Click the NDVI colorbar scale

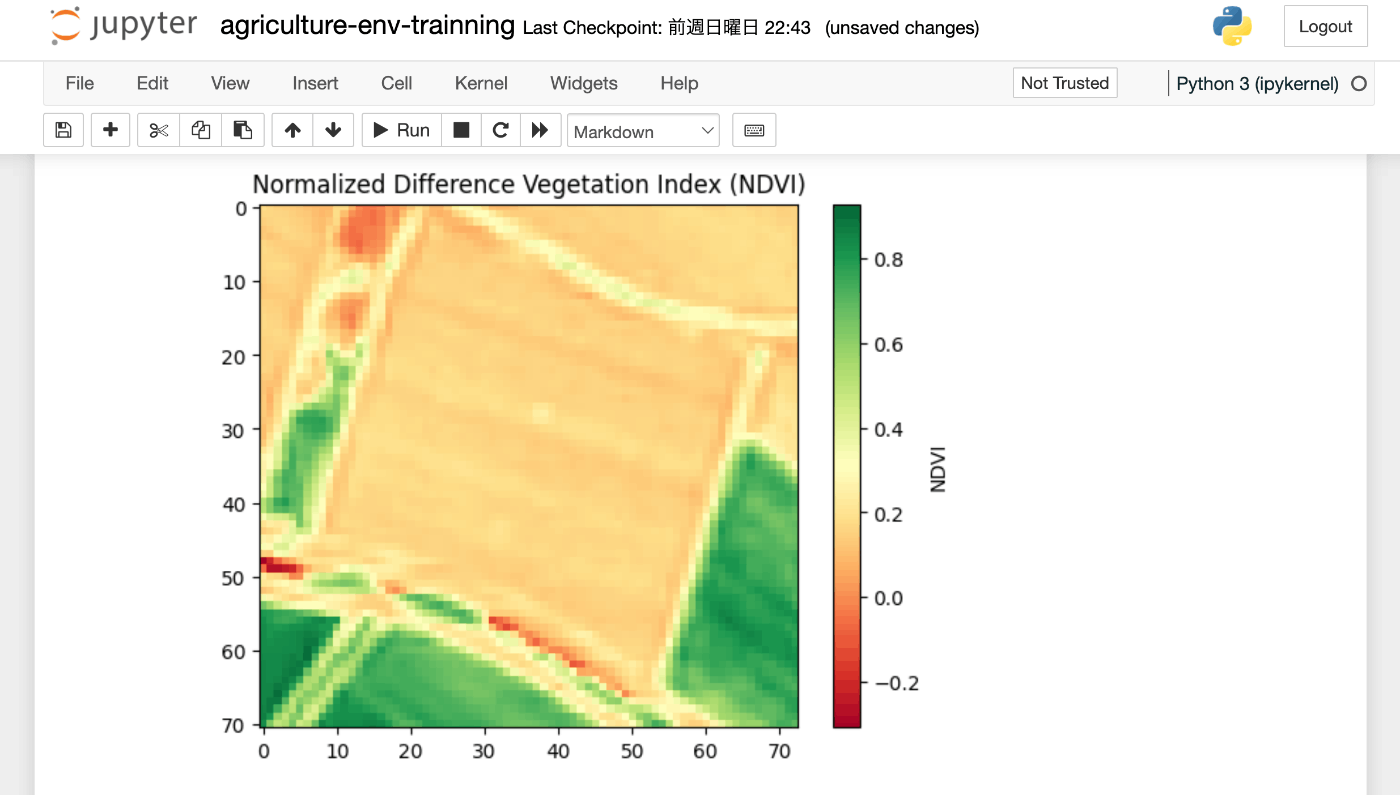[846, 465]
